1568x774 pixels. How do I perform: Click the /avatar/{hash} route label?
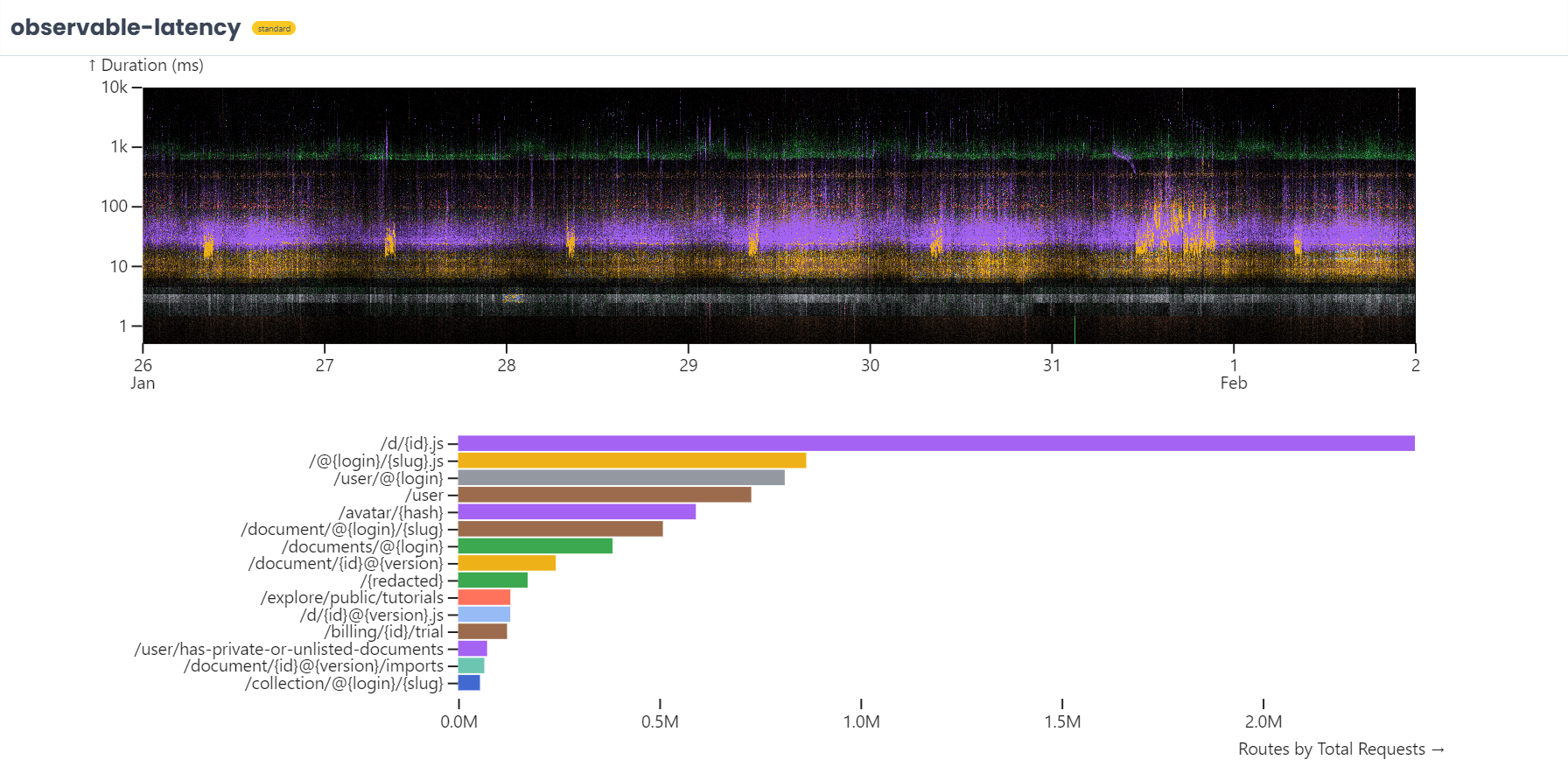[391, 512]
